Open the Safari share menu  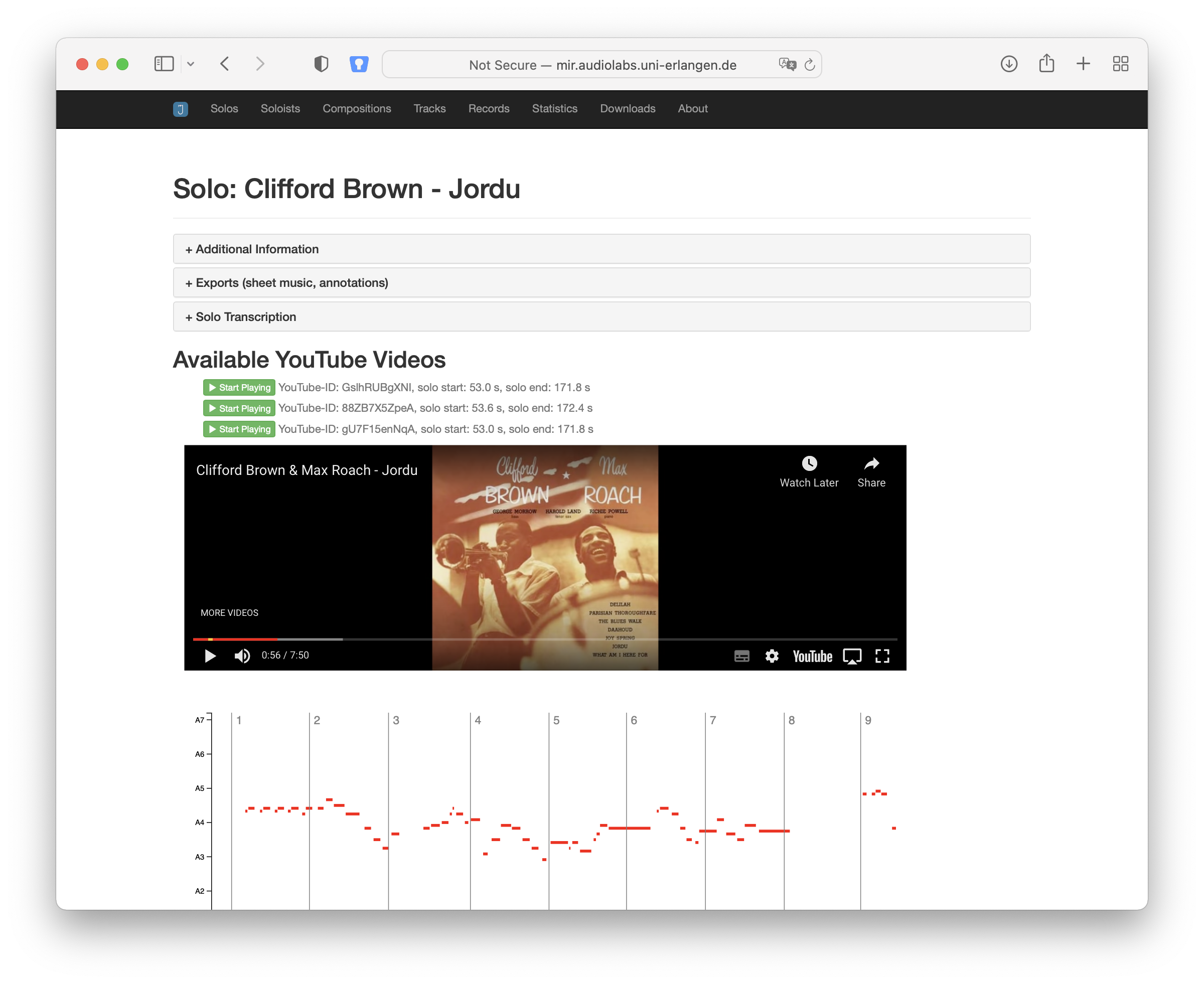click(1046, 63)
